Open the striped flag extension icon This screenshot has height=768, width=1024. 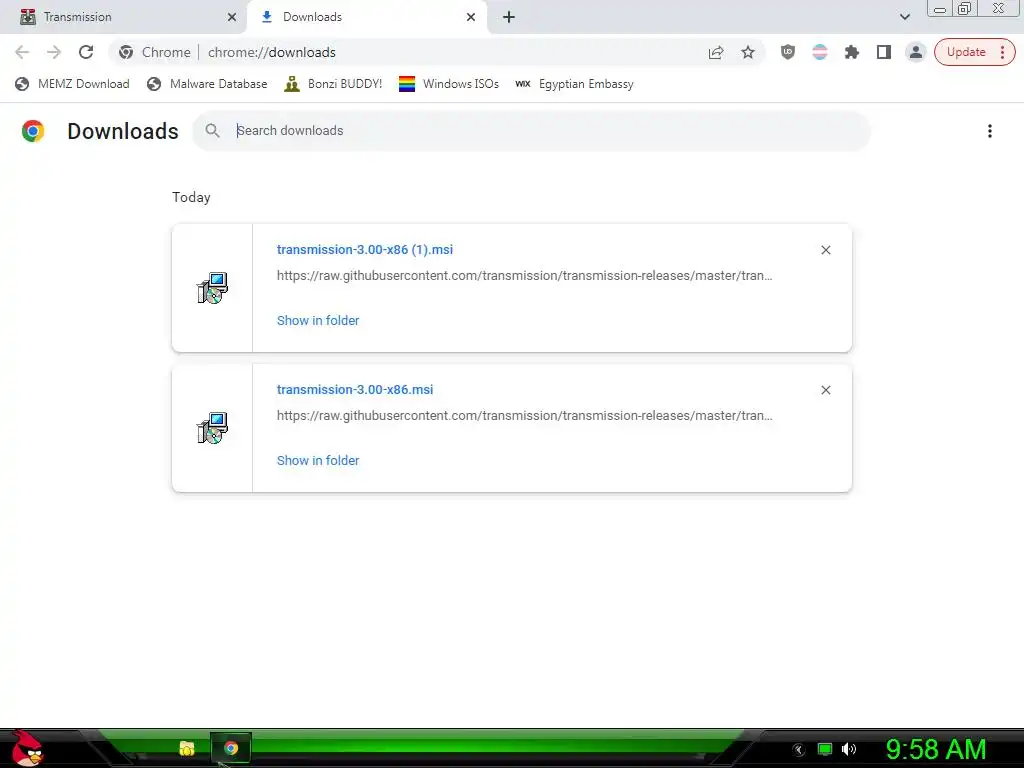click(x=820, y=52)
